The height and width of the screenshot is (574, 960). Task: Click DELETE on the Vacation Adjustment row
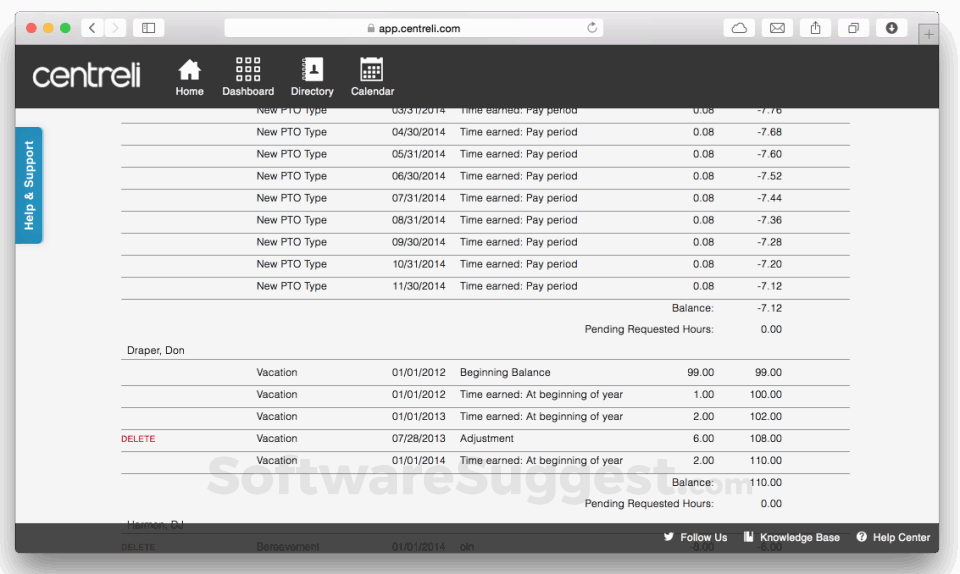pos(138,439)
